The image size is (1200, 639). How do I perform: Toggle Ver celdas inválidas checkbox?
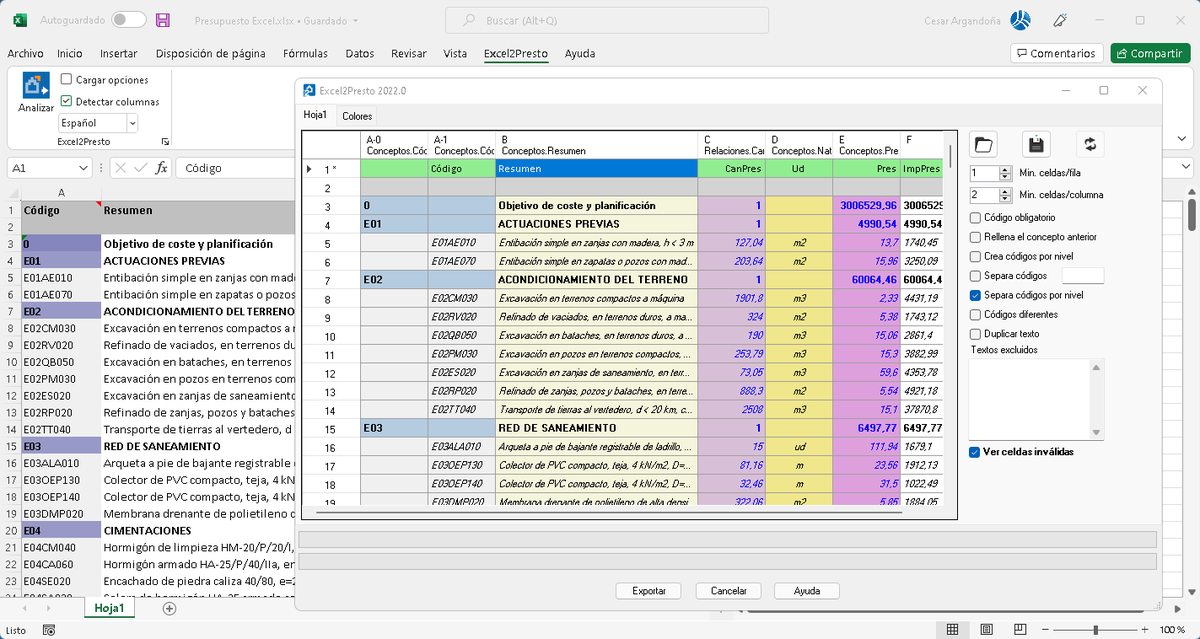click(x=975, y=452)
